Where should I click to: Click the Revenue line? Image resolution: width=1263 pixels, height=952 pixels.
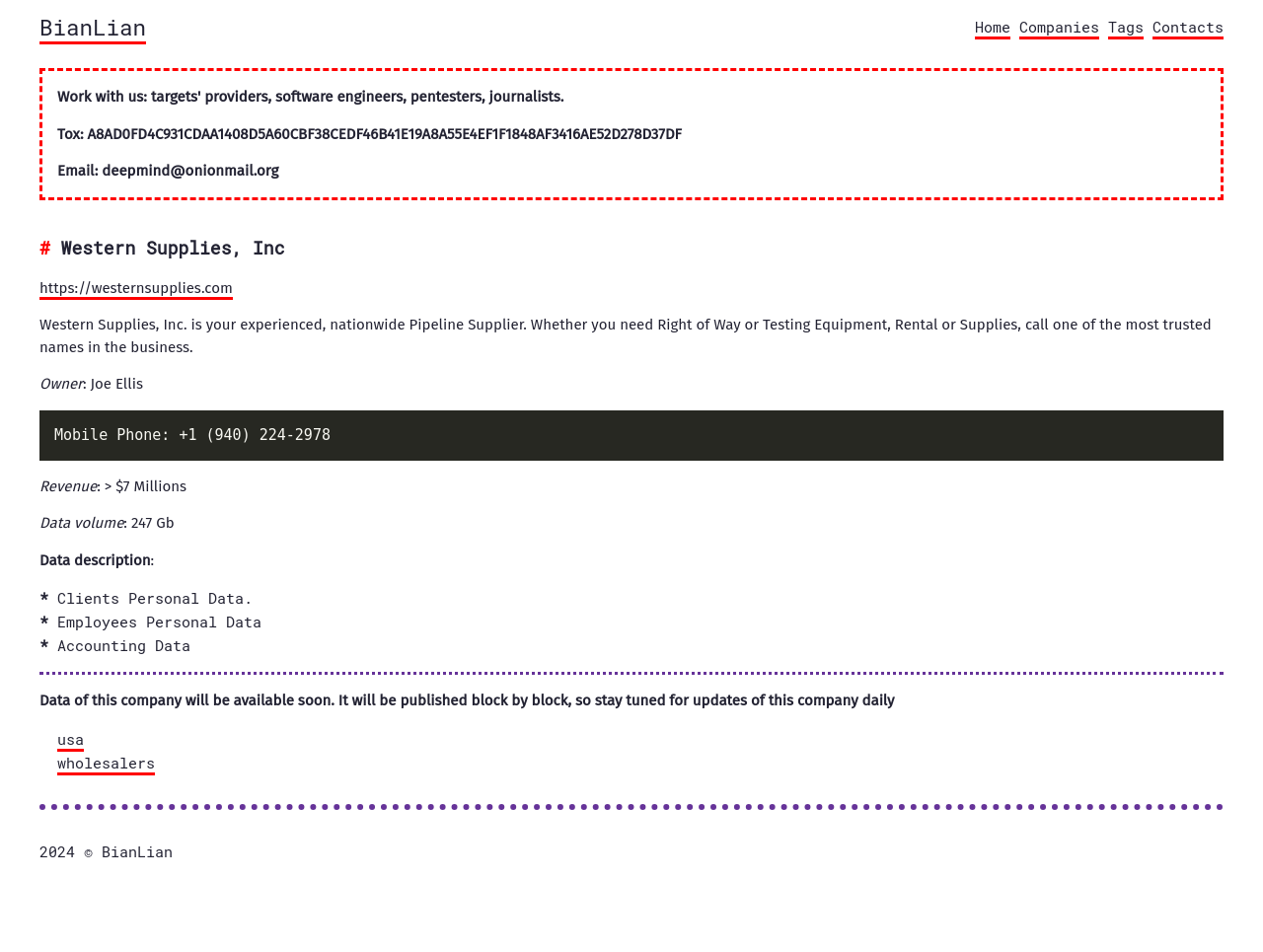click(x=113, y=486)
